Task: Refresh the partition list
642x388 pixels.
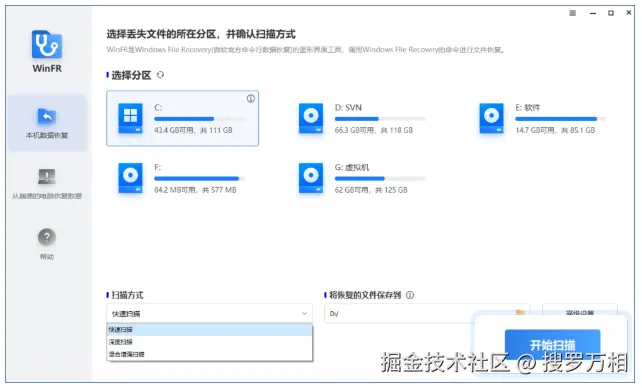Action: tap(160, 75)
